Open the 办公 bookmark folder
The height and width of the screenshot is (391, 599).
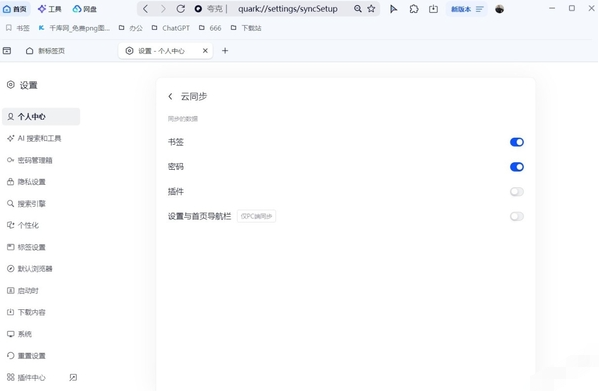[x=131, y=28]
